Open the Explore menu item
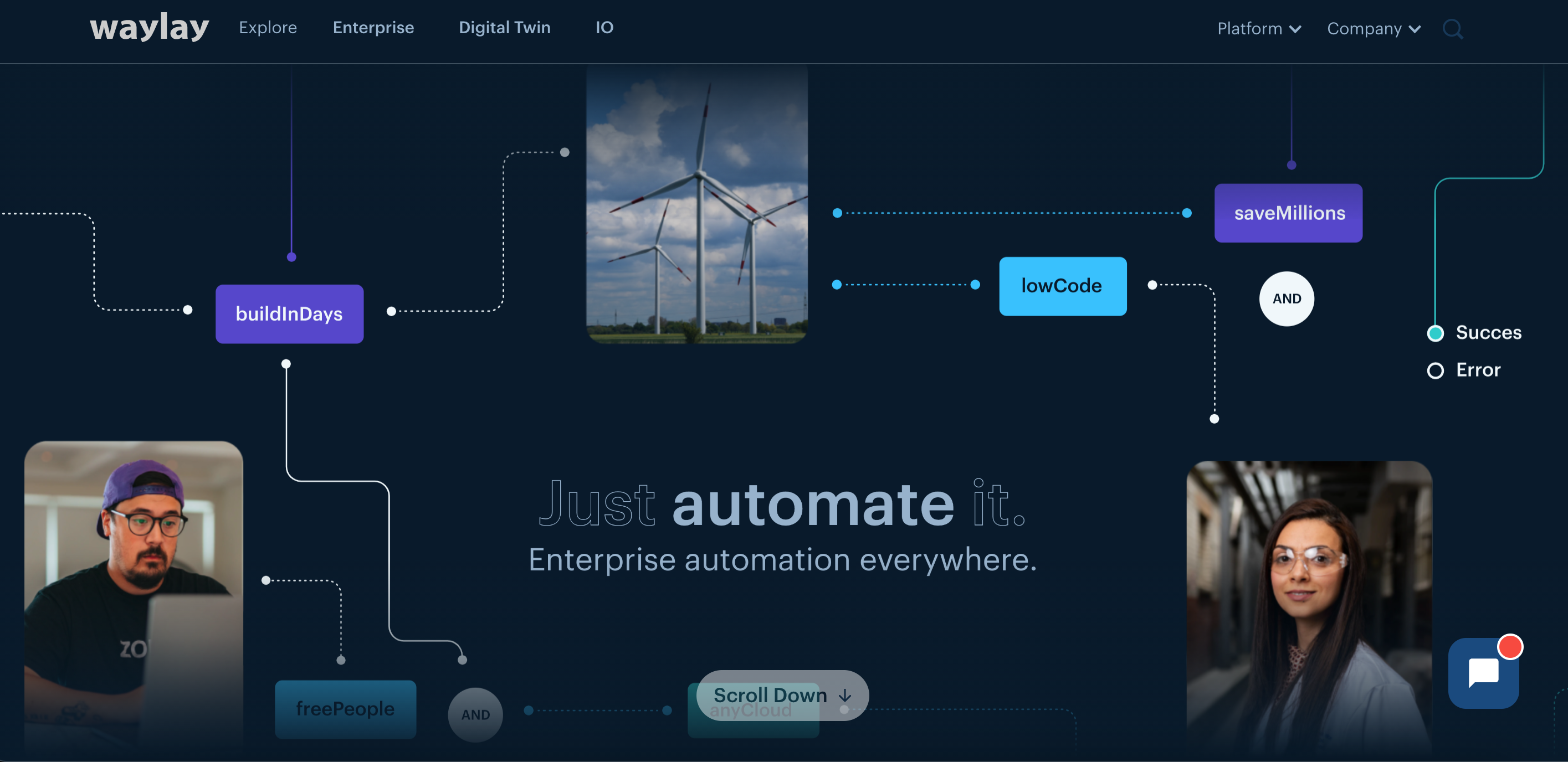The height and width of the screenshot is (762, 1568). (268, 27)
